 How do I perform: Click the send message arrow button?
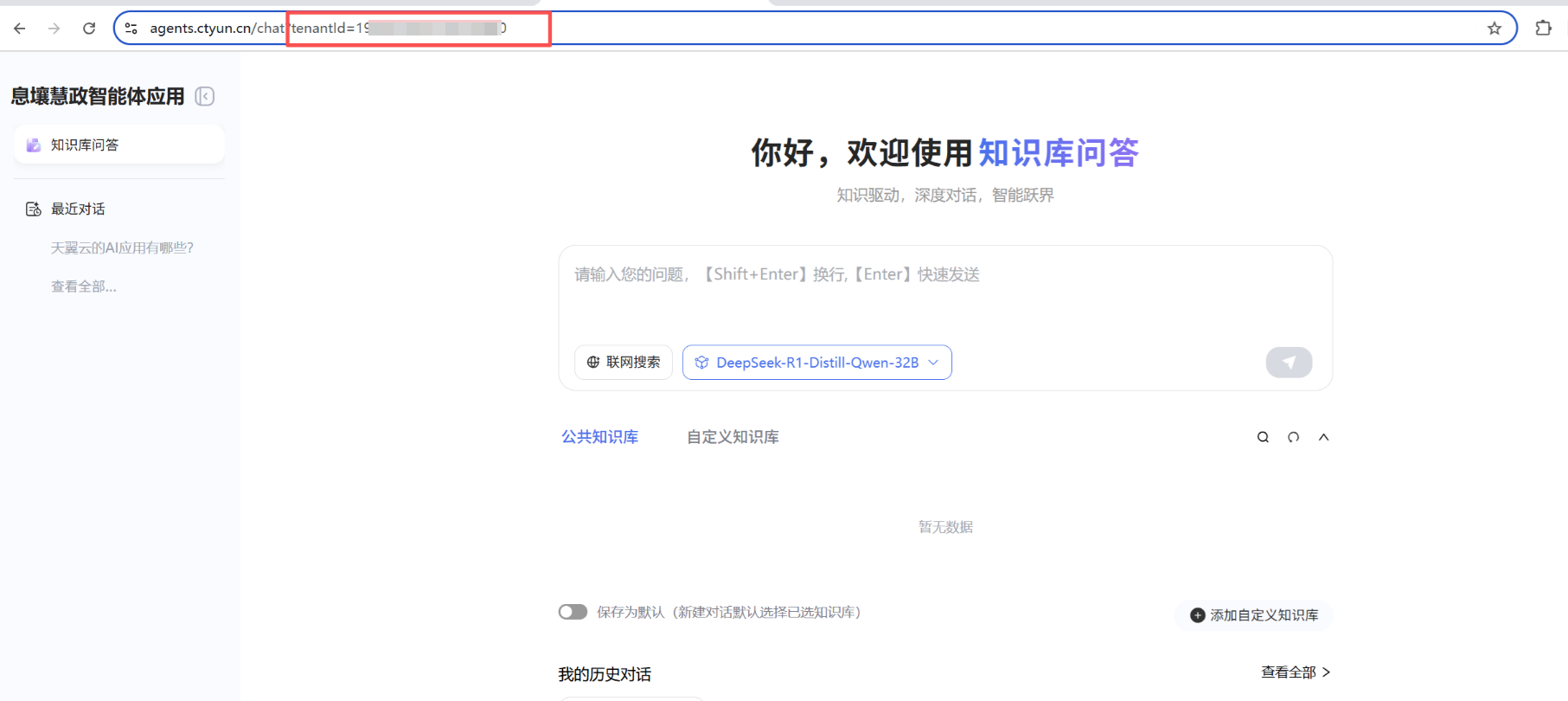[x=1288, y=363]
